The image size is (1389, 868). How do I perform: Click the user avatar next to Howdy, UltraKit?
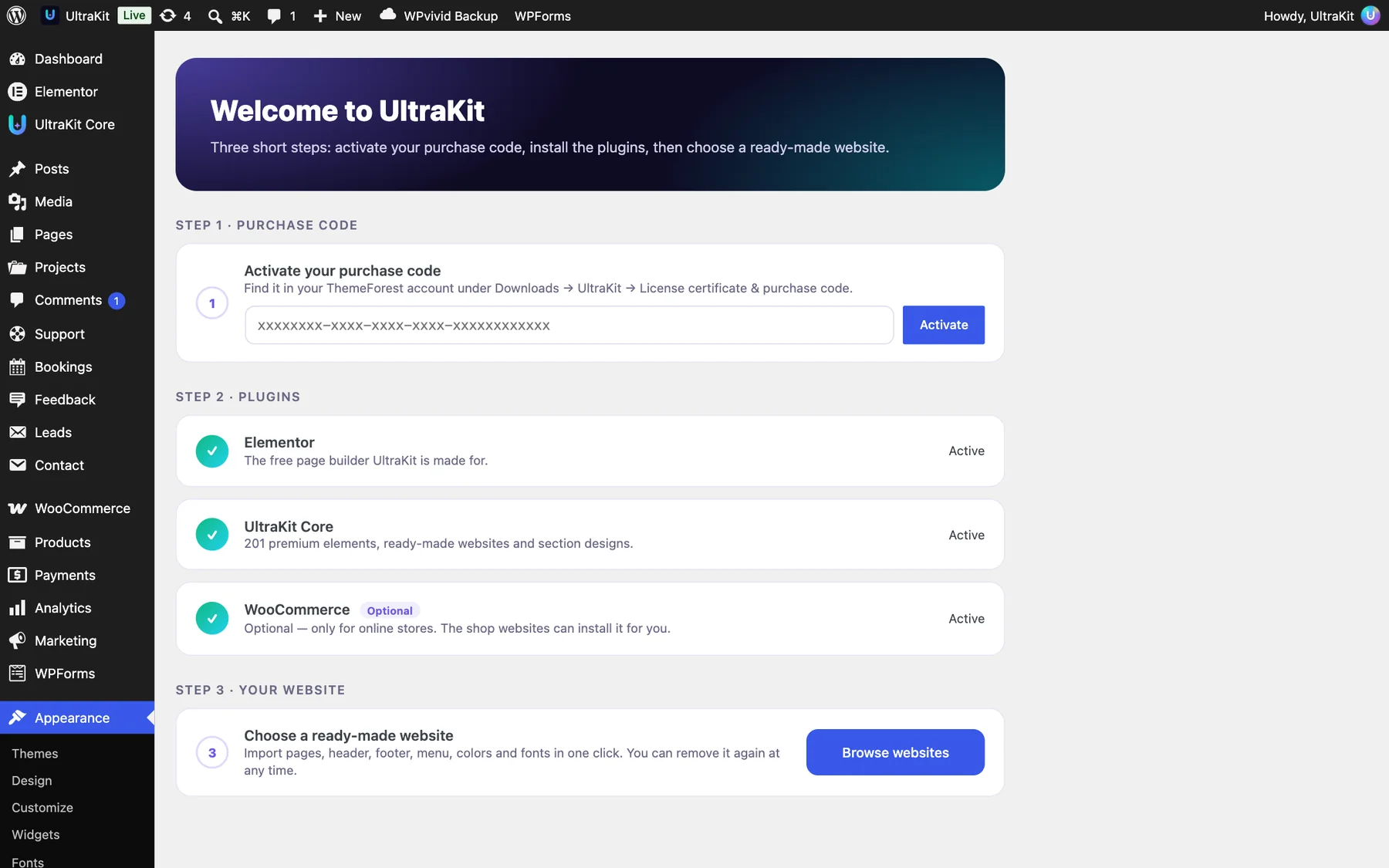click(1370, 15)
